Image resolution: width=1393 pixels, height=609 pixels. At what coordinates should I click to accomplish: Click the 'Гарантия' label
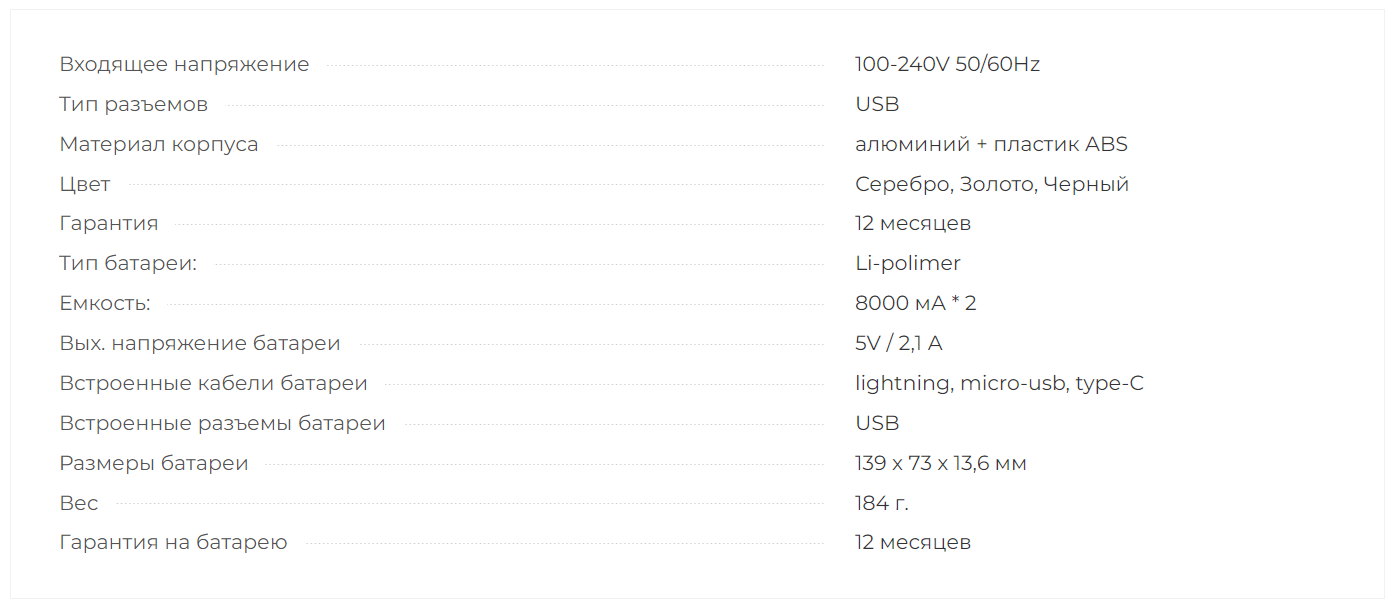tap(109, 224)
